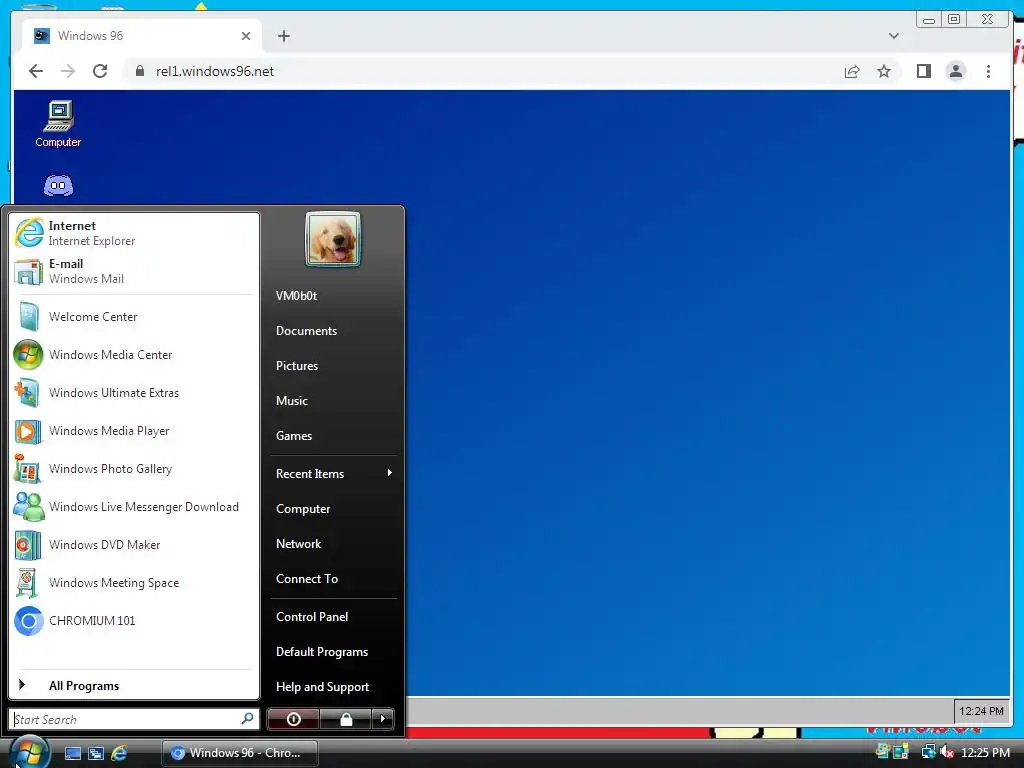1024x768 pixels.
Task: Open Control Panel
Action: point(333,616)
